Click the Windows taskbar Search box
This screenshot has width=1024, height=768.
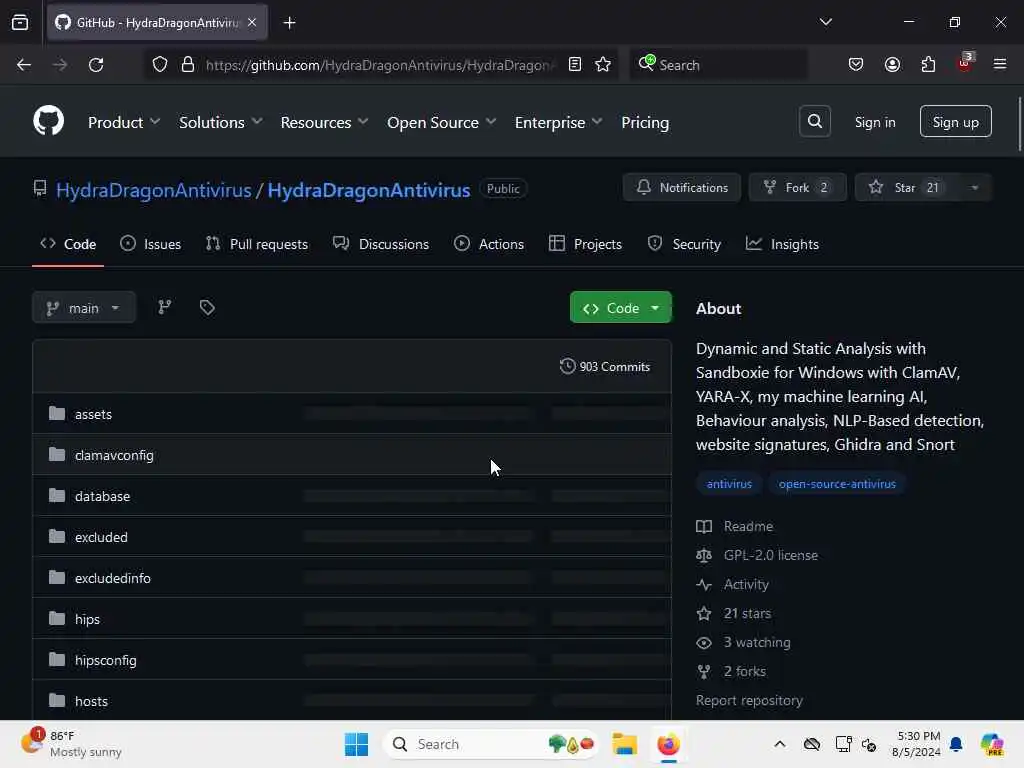coord(491,744)
